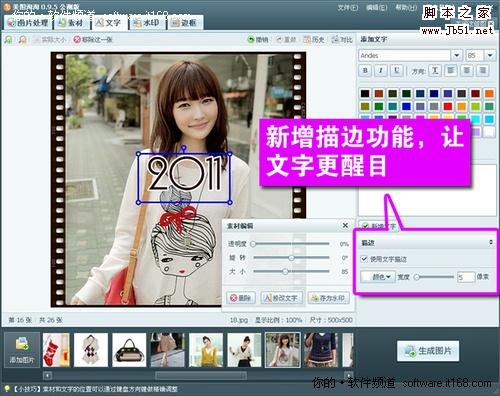The width and height of the screenshot is (500, 396).
Task: Click the 修改文字 button
Action: point(282,298)
